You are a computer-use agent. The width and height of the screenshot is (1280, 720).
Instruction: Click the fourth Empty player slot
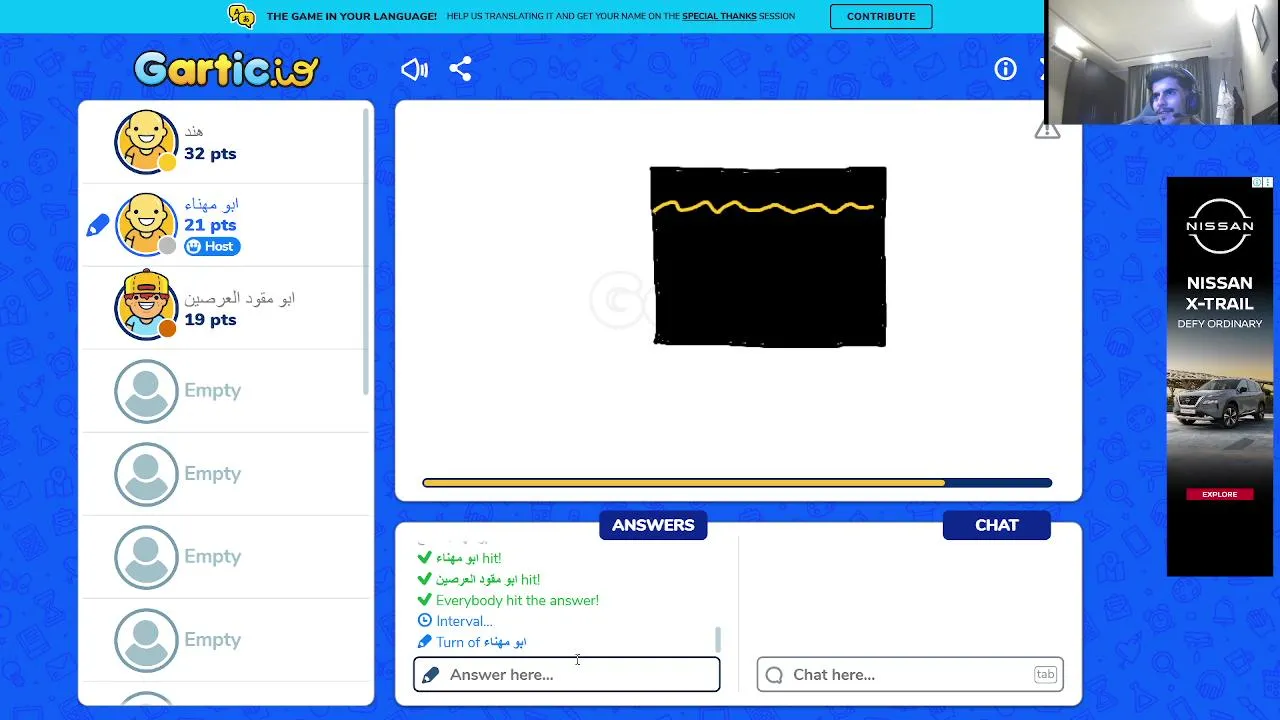pyautogui.click(x=225, y=639)
